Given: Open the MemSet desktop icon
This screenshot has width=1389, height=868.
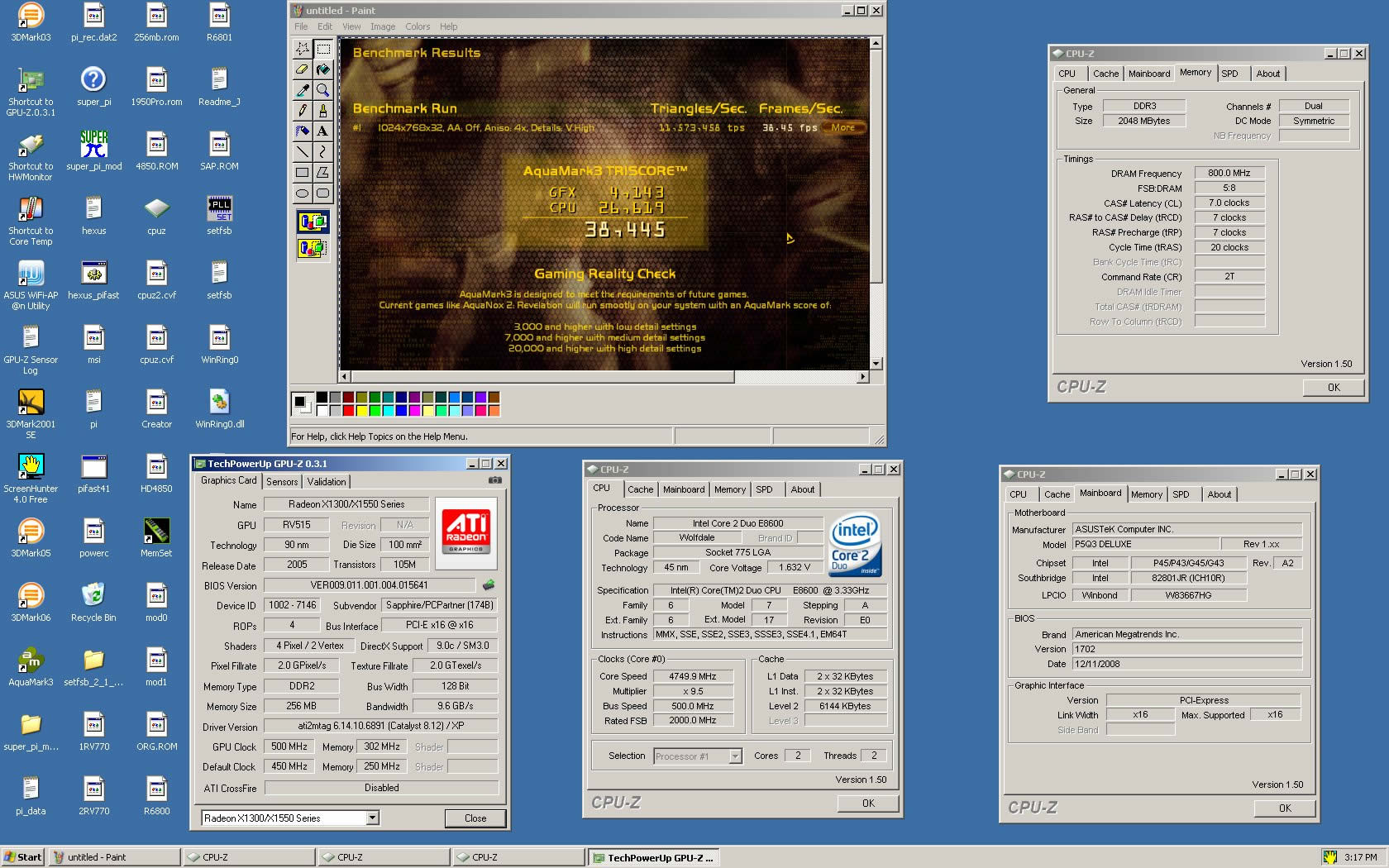Looking at the screenshot, I should [156, 538].
